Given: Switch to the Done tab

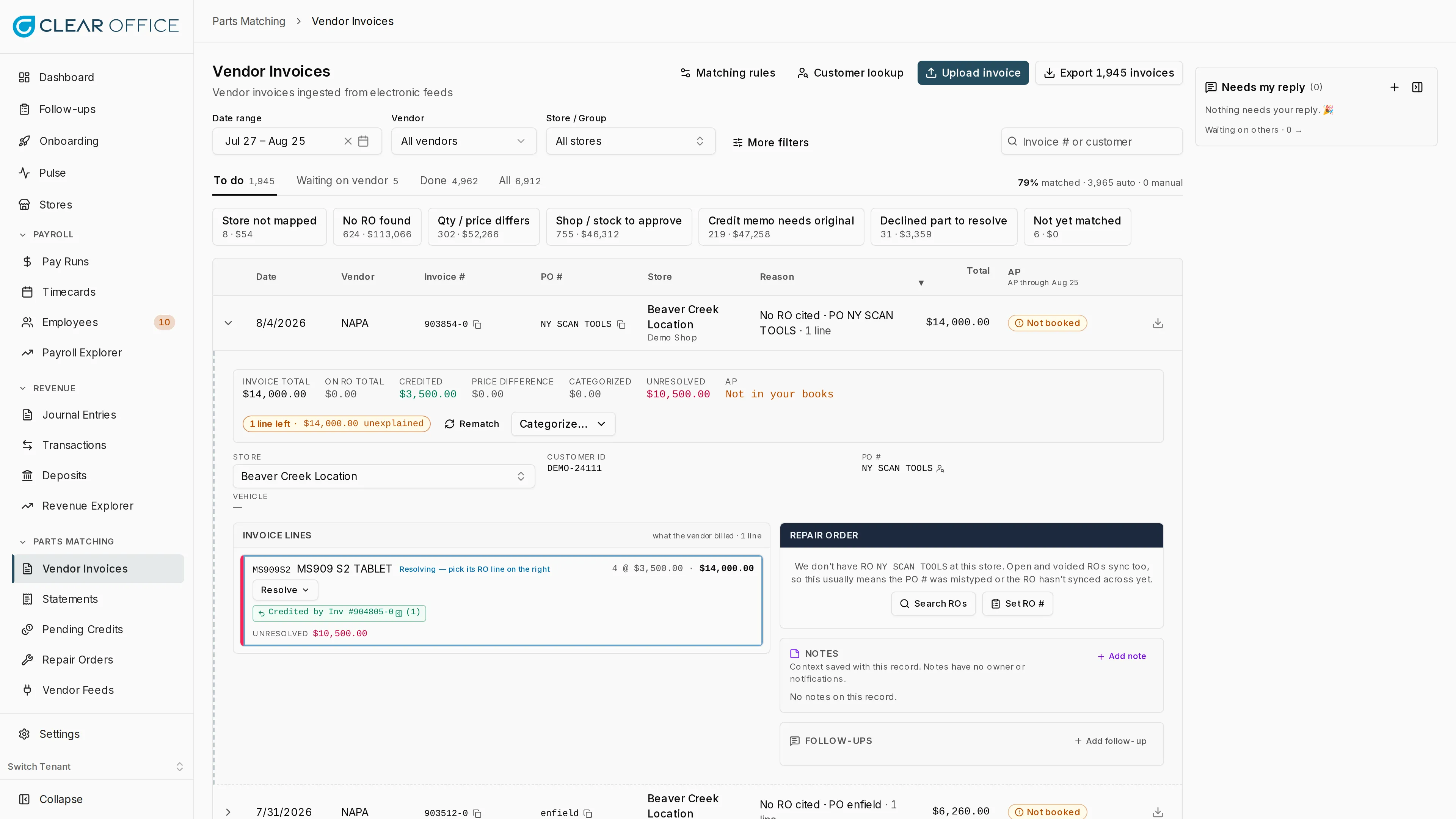Looking at the screenshot, I should coord(448,181).
